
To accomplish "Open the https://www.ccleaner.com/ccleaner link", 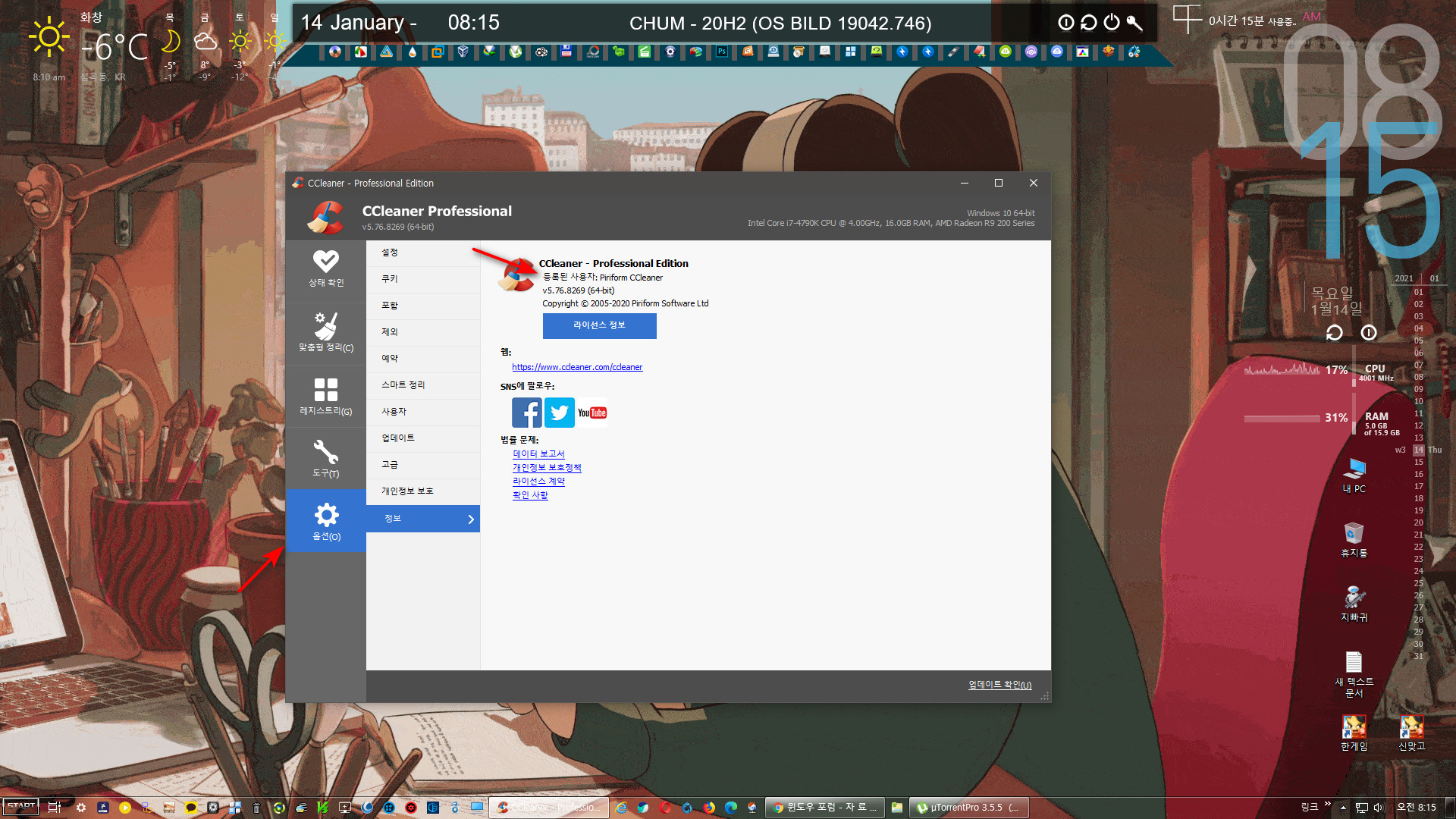I will tap(577, 367).
